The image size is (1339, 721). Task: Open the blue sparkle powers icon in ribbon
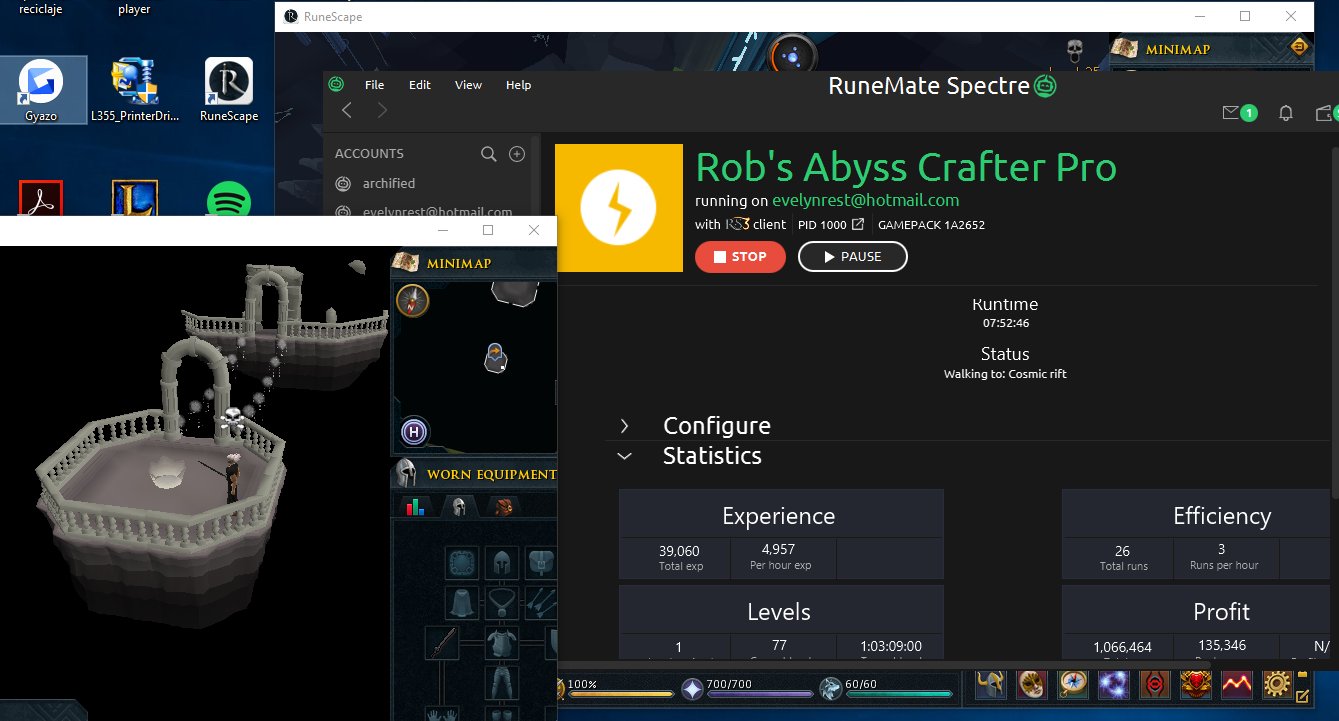pyautogui.click(x=1114, y=685)
